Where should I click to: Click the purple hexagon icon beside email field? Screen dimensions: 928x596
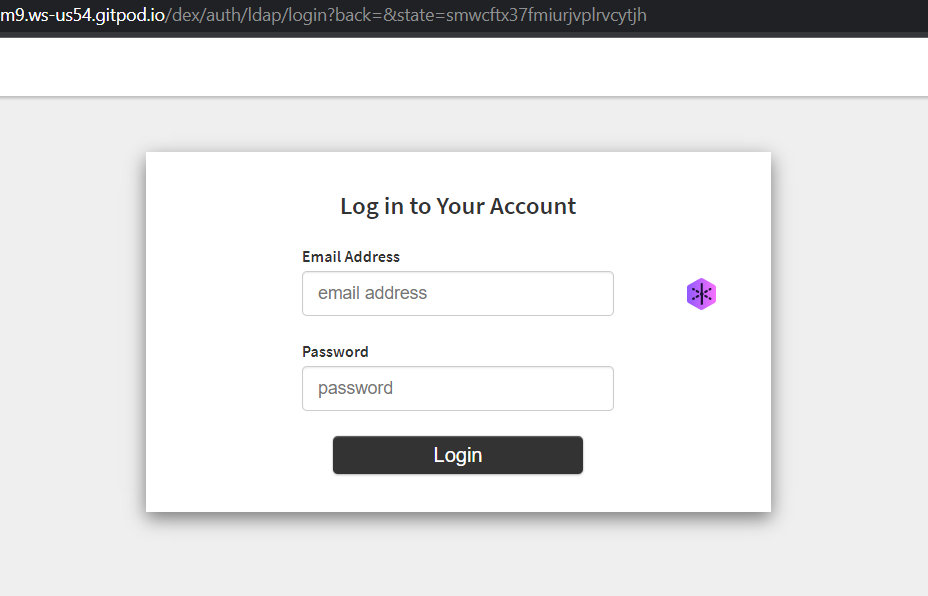pyautogui.click(x=701, y=294)
